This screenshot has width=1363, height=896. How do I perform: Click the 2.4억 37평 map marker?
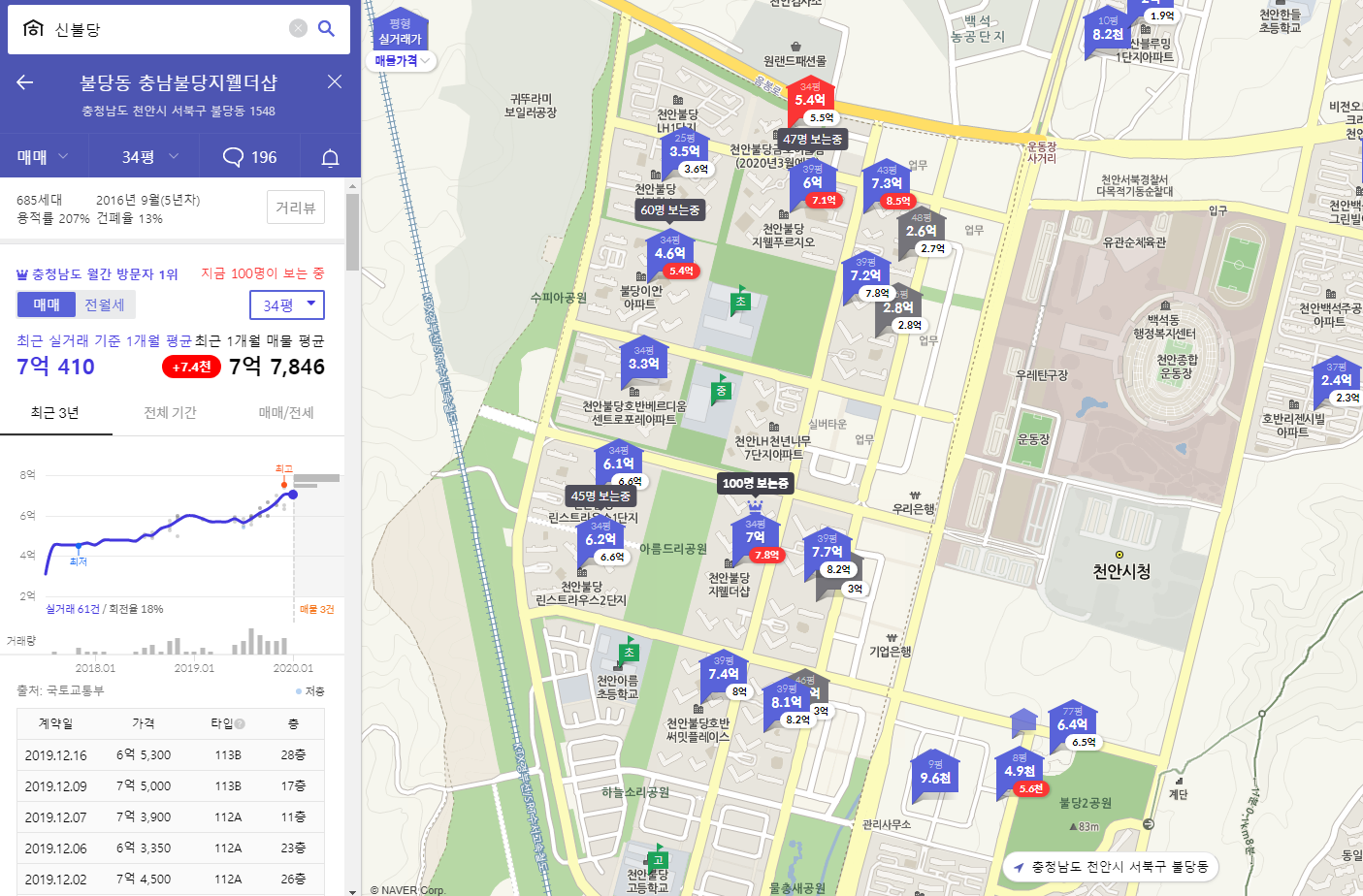[x=1337, y=380]
